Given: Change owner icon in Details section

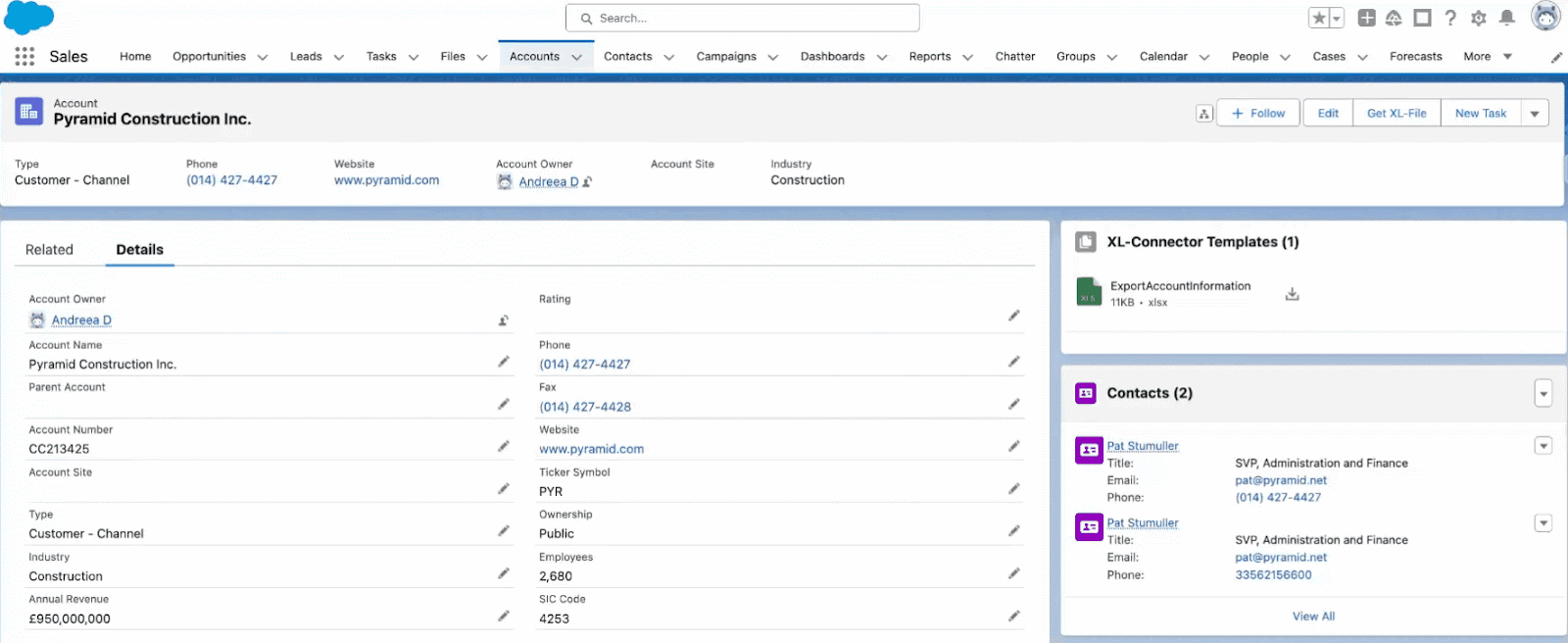Looking at the screenshot, I should coord(504,321).
